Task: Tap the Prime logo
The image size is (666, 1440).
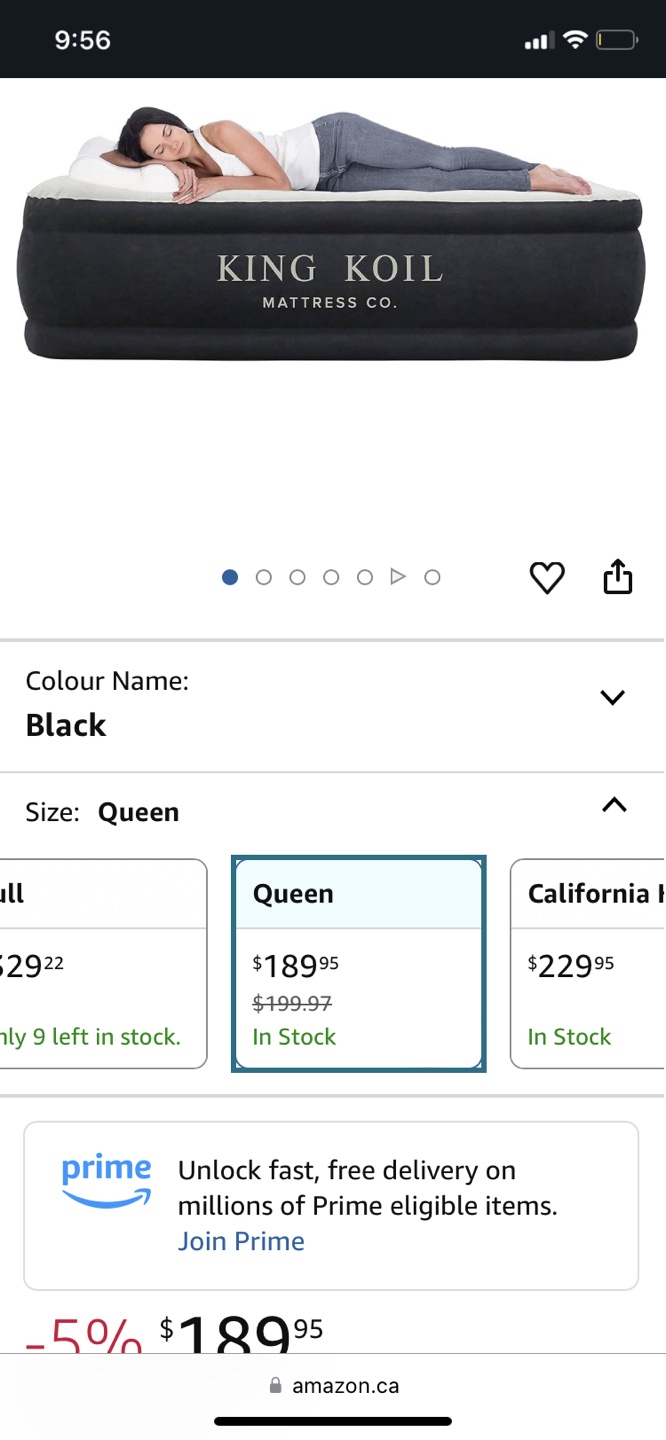Action: pos(106,1181)
